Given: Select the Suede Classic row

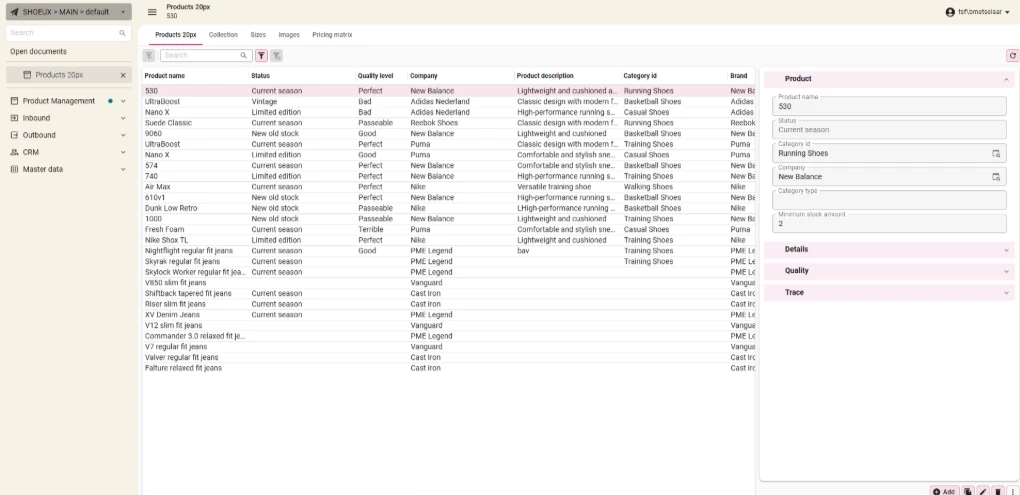Looking at the screenshot, I should [448, 123].
